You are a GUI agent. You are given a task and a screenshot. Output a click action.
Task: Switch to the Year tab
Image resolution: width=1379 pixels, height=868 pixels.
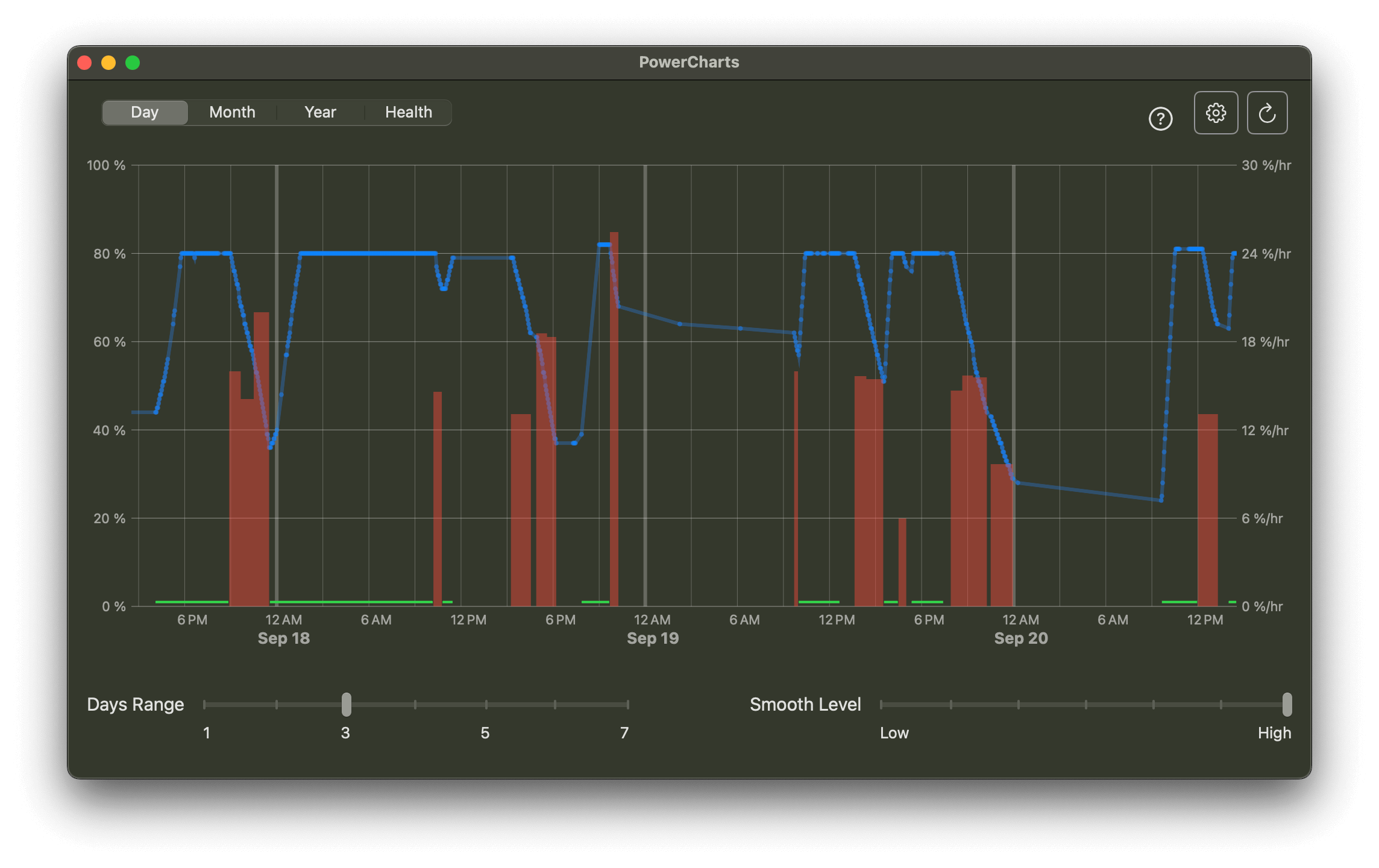pos(320,112)
